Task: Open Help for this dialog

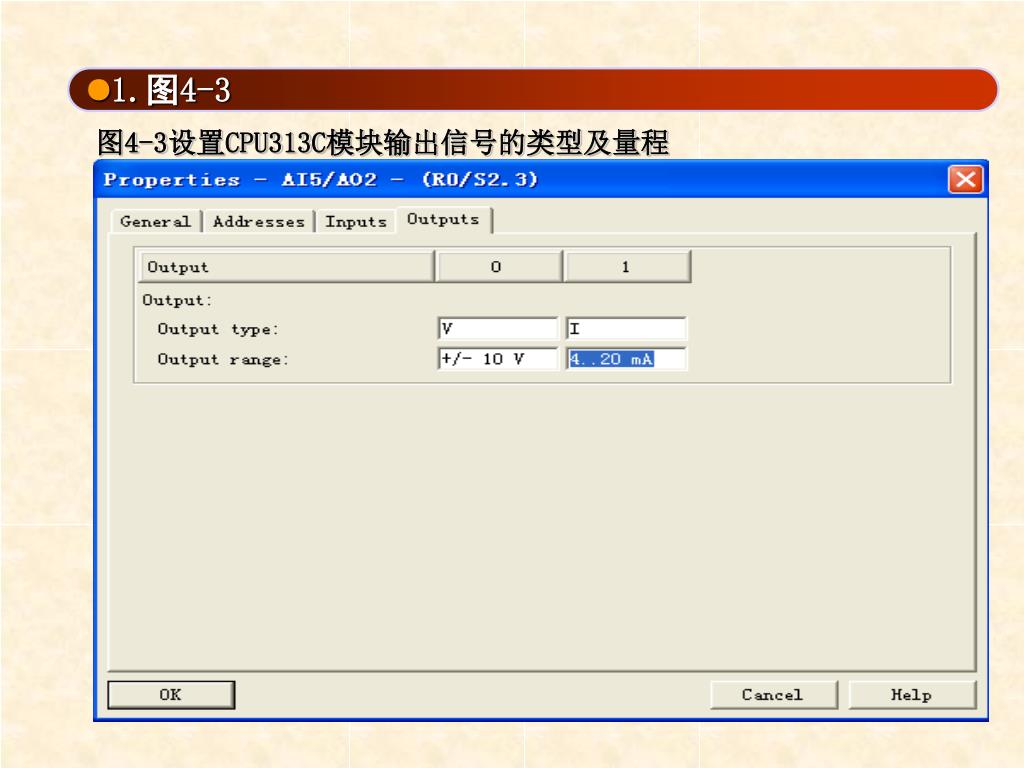Action: pyautogui.click(x=912, y=695)
